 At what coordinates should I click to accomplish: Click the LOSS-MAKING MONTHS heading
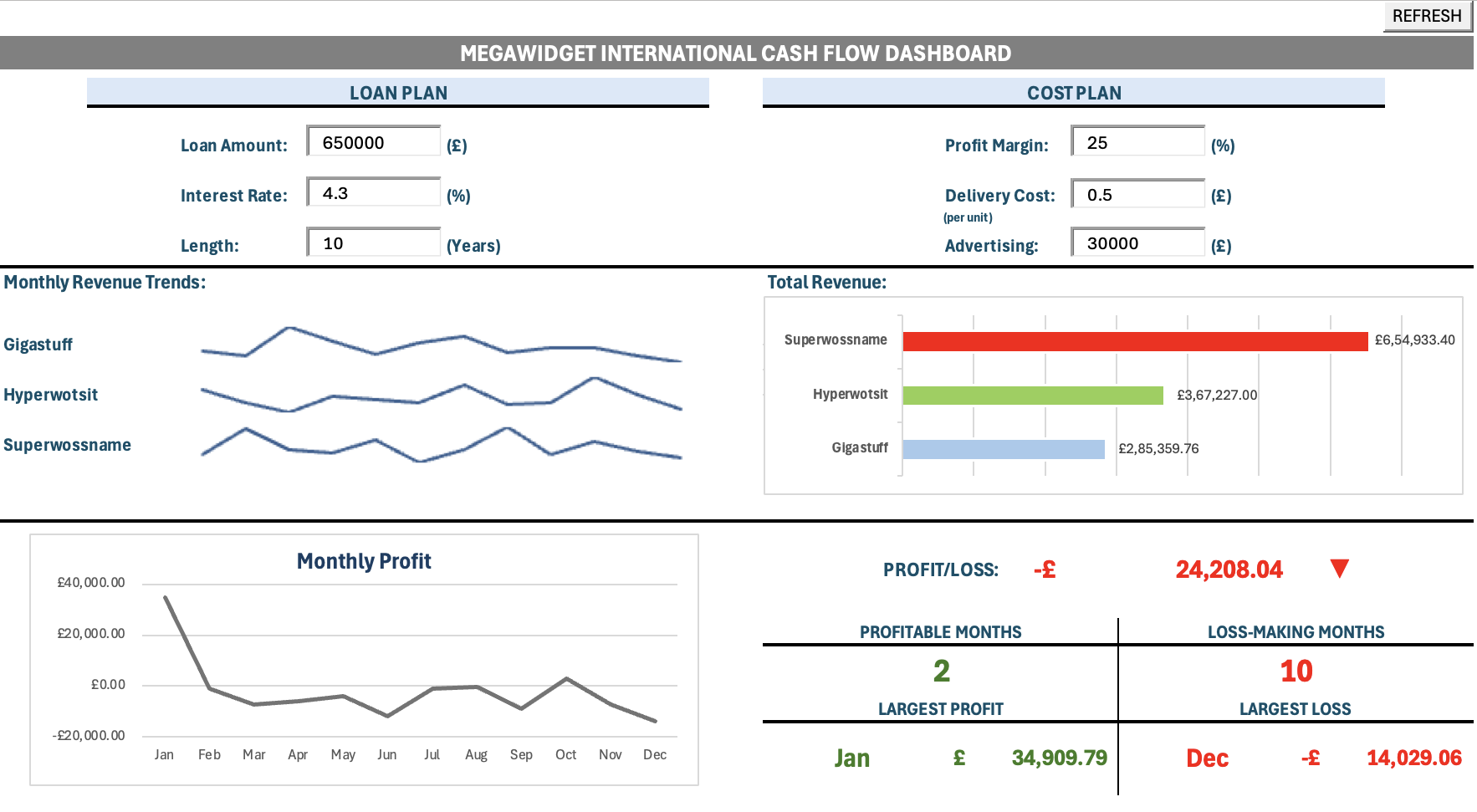[1296, 632]
